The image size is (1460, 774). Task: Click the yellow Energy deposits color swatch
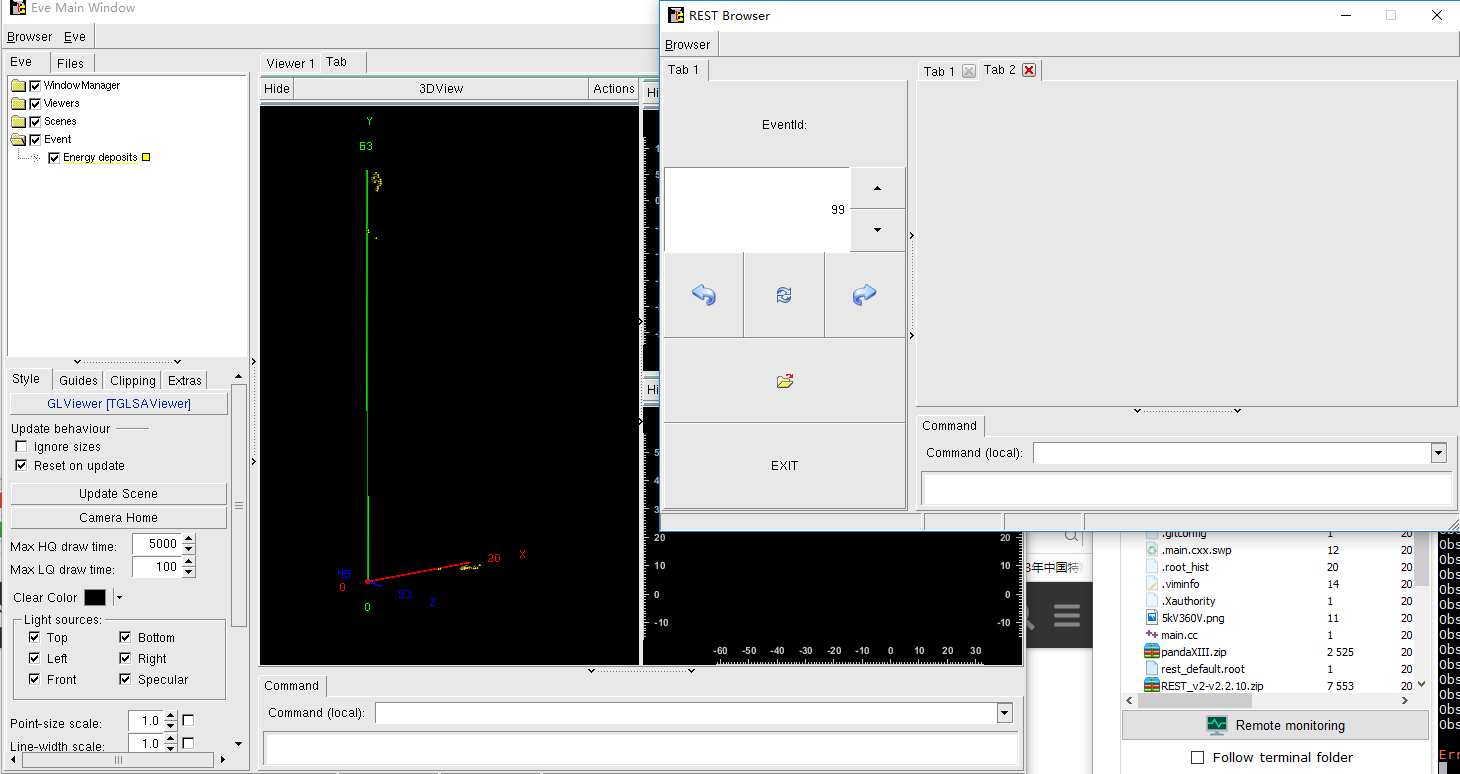[x=146, y=157]
